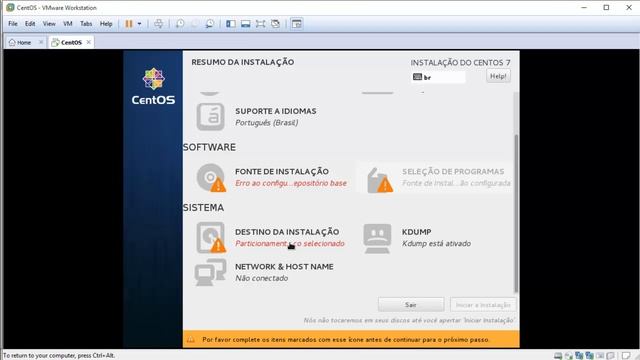The height and width of the screenshot is (360, 640).
Task: Open the View menu
Action: pos(49,24)
